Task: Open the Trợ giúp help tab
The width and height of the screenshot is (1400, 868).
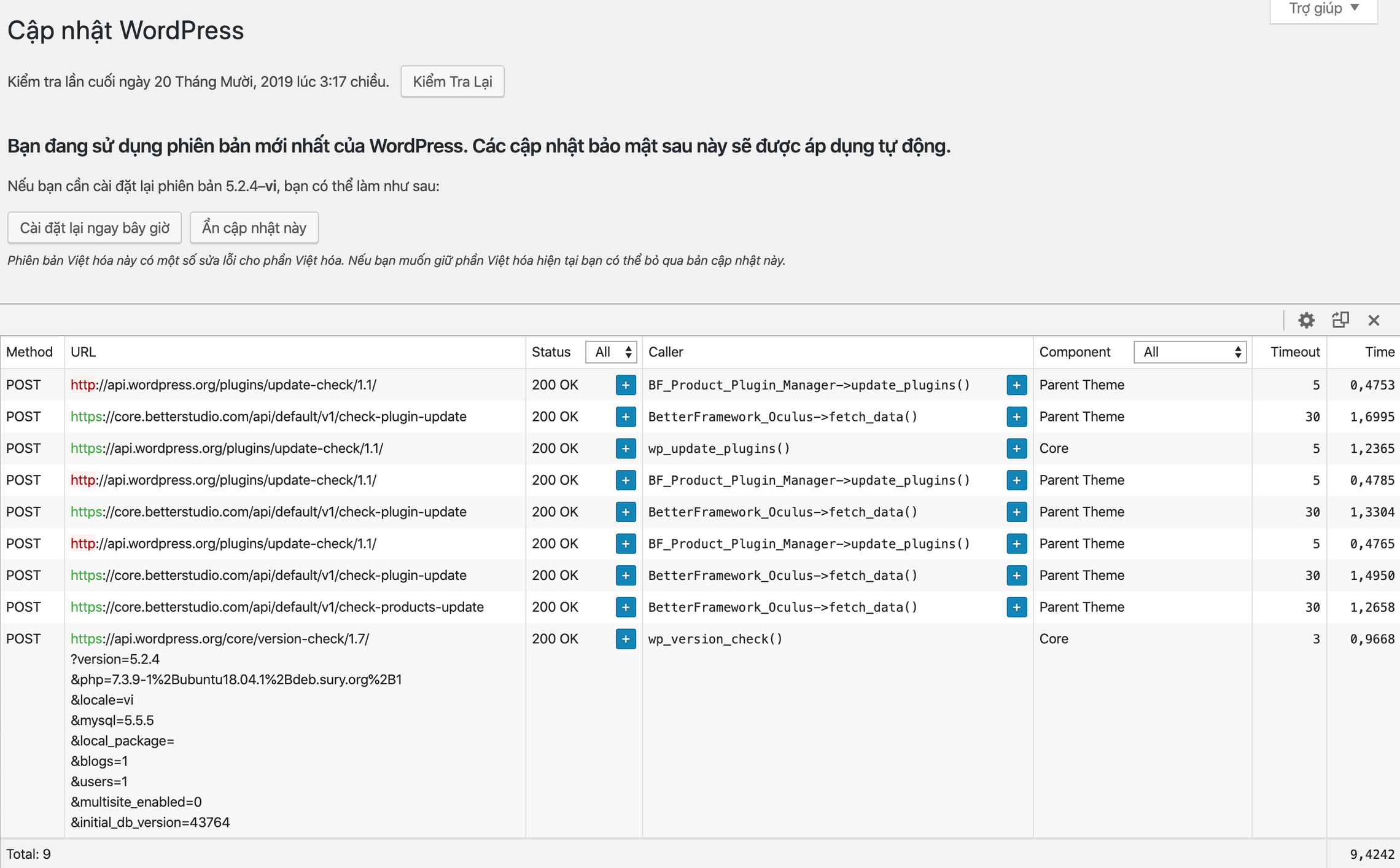Action: click(x=1323, y=9)
